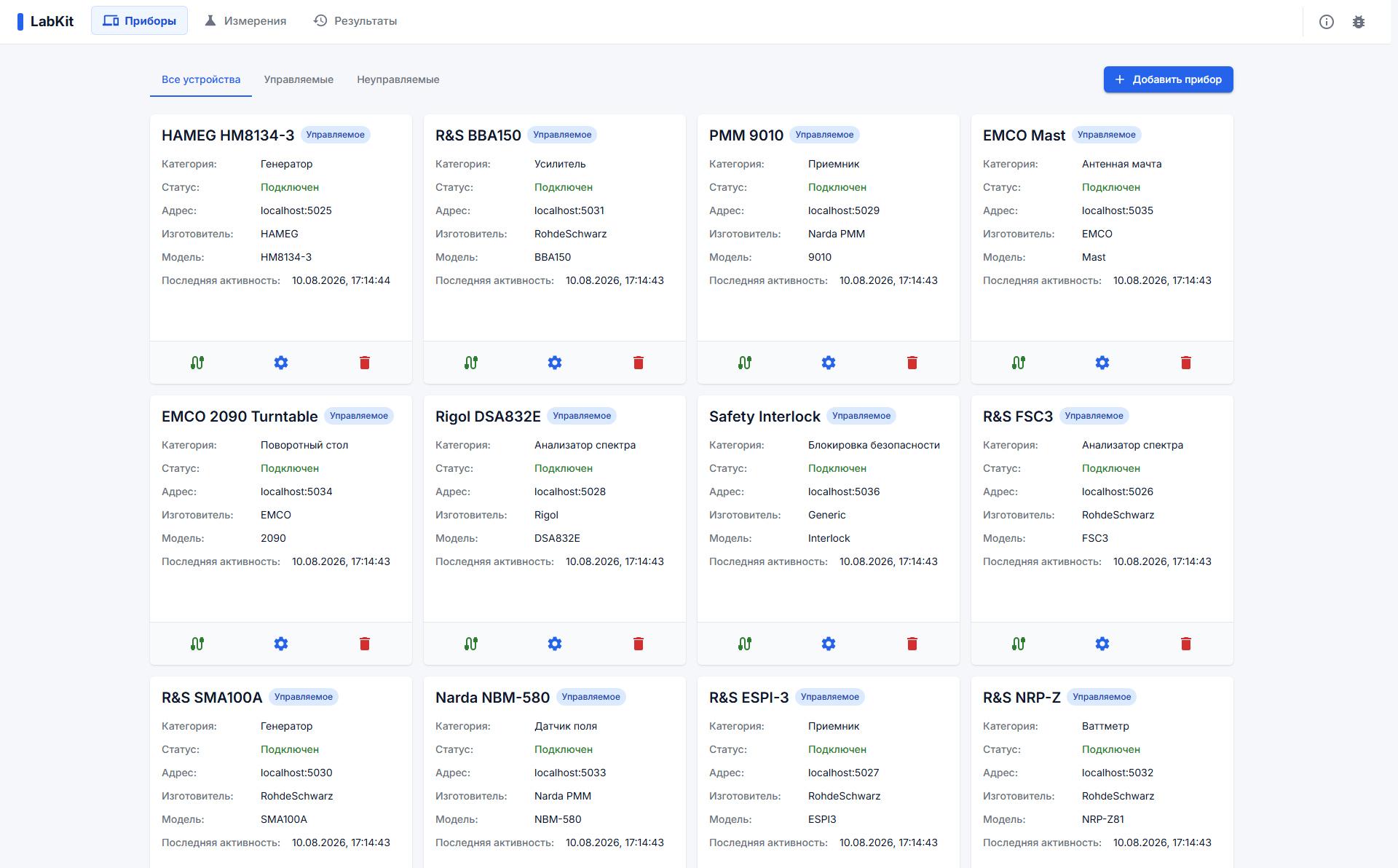
Task: Switch to the Измерения section
Action: coord(245,20)
